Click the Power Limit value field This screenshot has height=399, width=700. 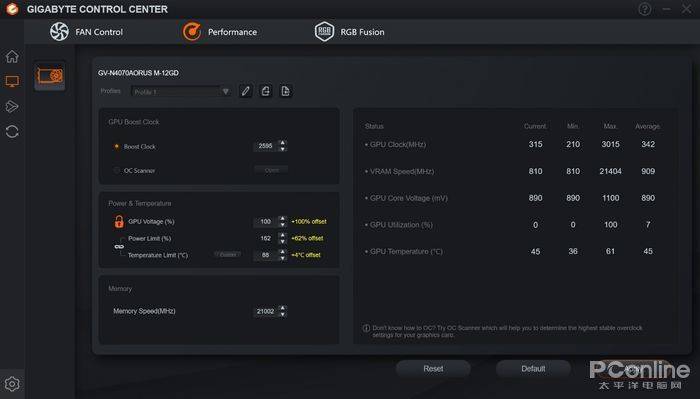point(266,238)
